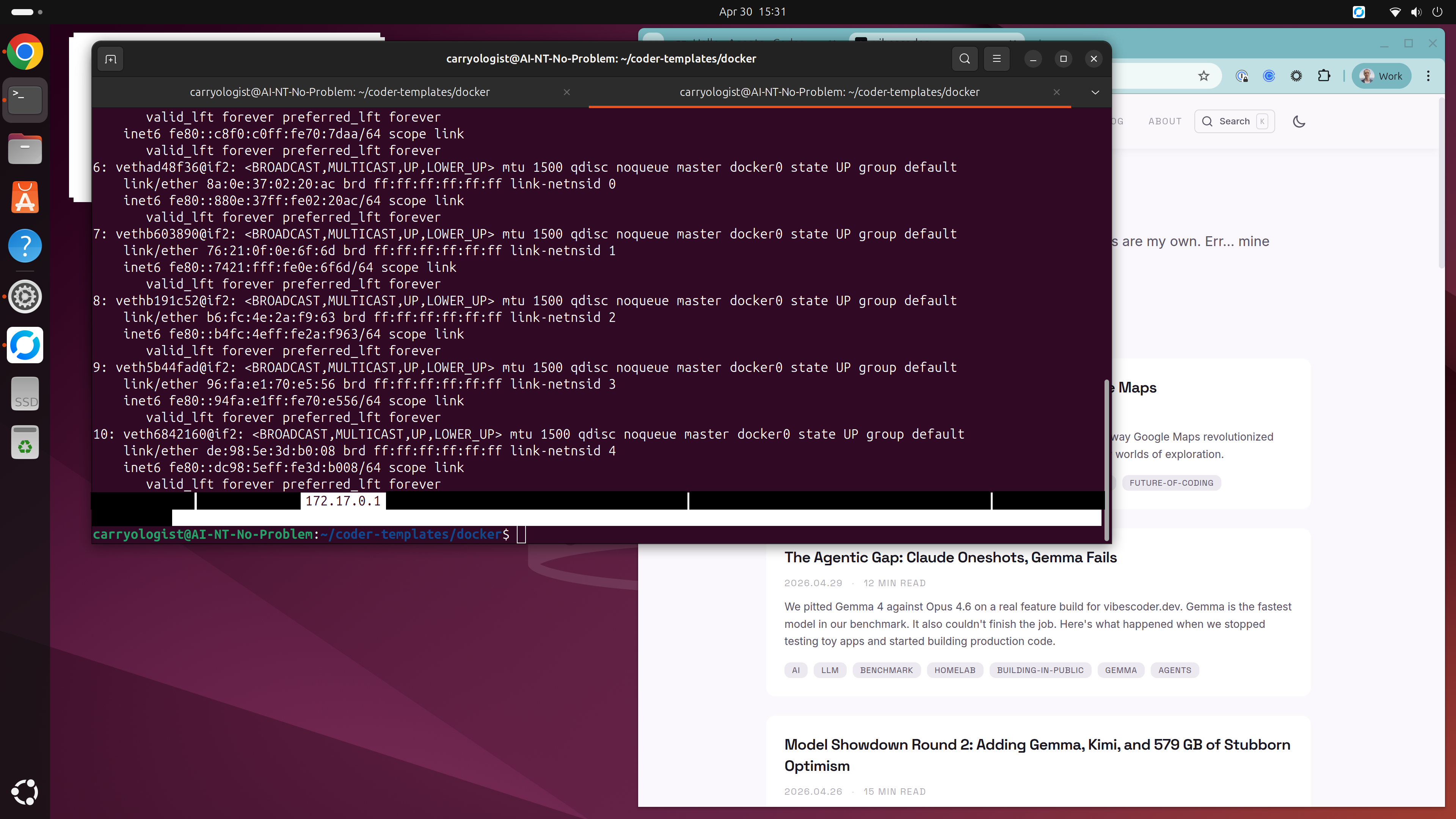This screenshot has width=1456, height=819.
Task: Open the SSD drive in the dock
Action: click(25, 394)
